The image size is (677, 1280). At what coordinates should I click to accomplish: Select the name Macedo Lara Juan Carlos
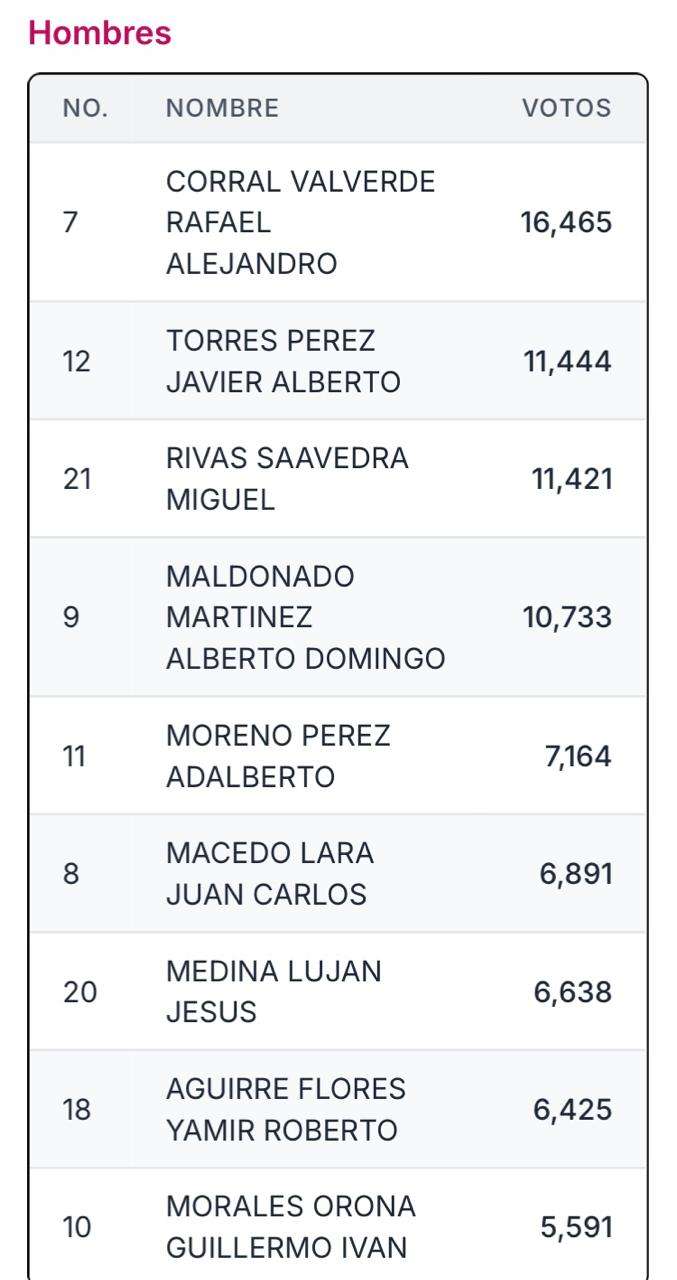click(x=269, y=874)
